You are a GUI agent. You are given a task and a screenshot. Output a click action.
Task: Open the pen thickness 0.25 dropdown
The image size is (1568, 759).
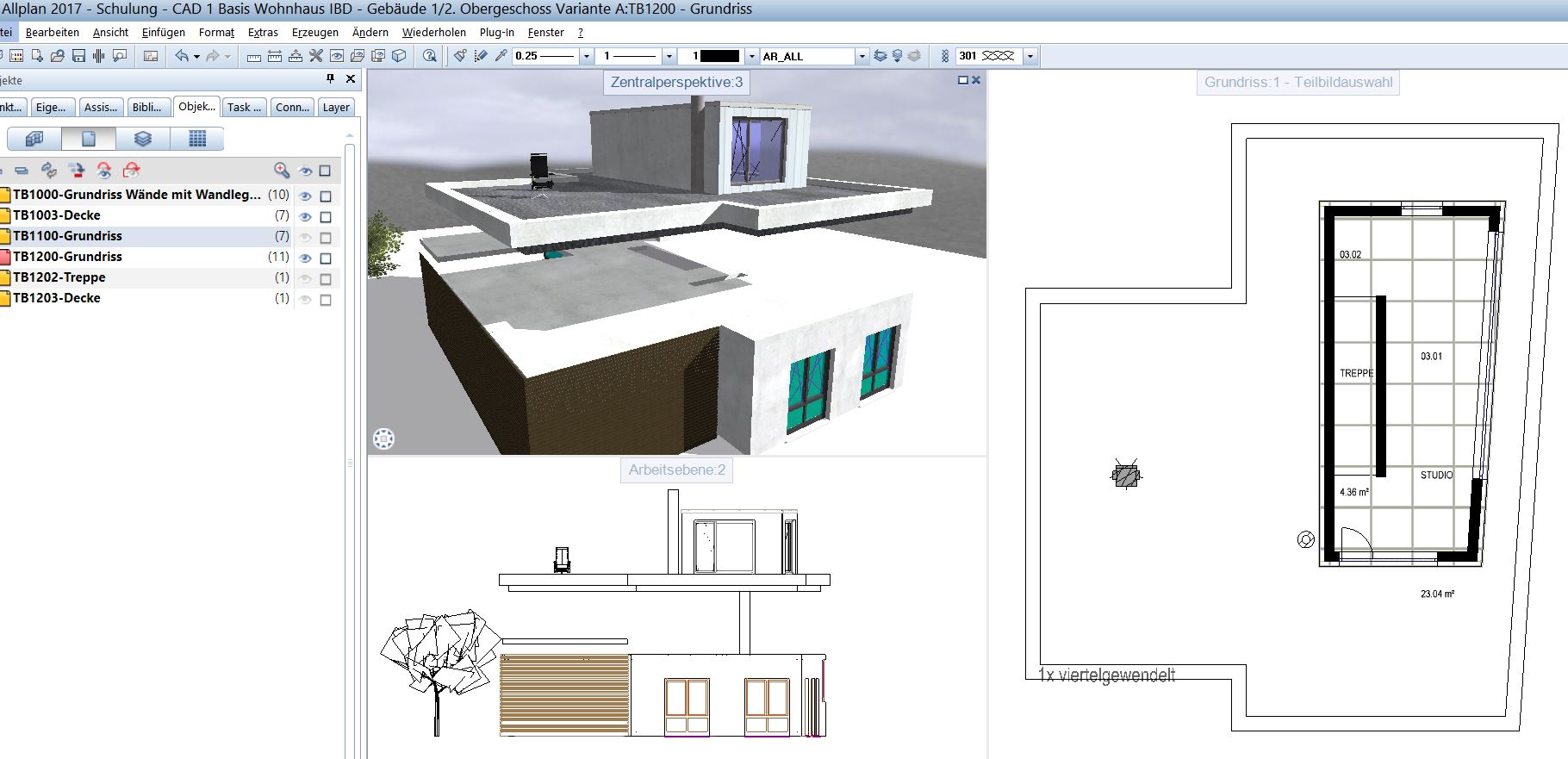coord(587,56)
